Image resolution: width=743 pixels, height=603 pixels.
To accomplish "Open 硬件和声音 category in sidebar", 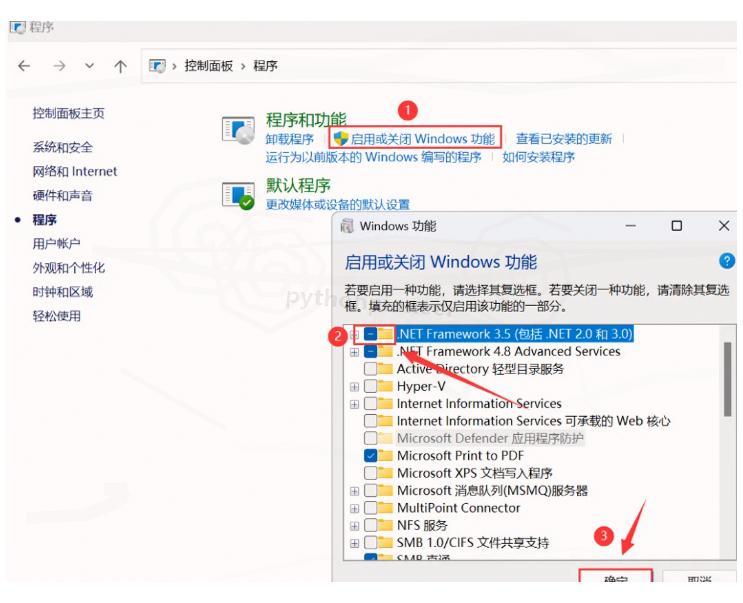I will point(63,196).
